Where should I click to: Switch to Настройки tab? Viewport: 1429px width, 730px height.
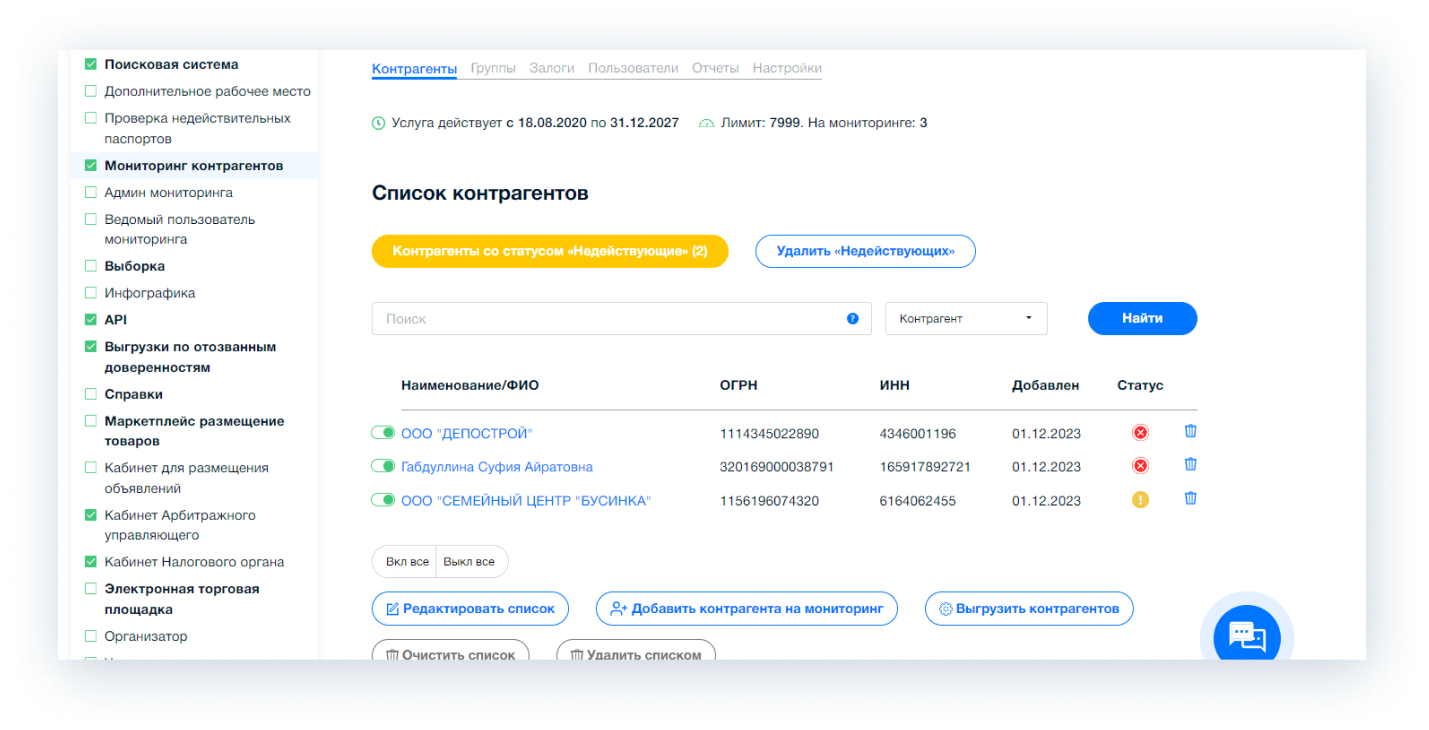tap(787, 68)
